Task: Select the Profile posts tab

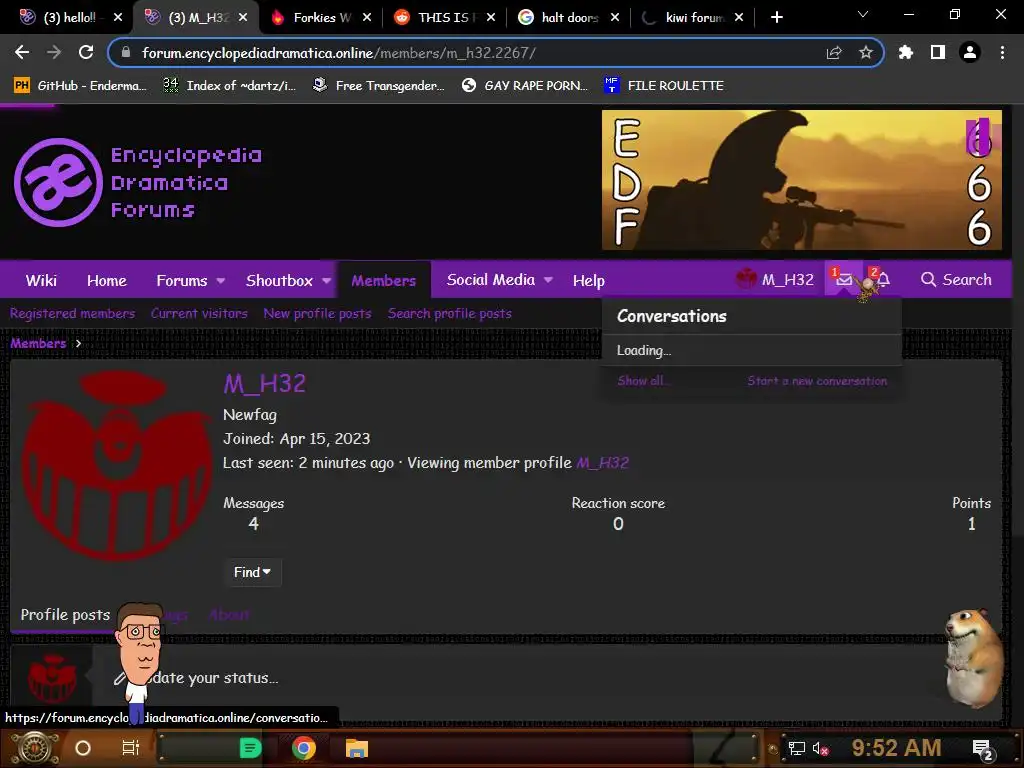Action: (65, 615)
